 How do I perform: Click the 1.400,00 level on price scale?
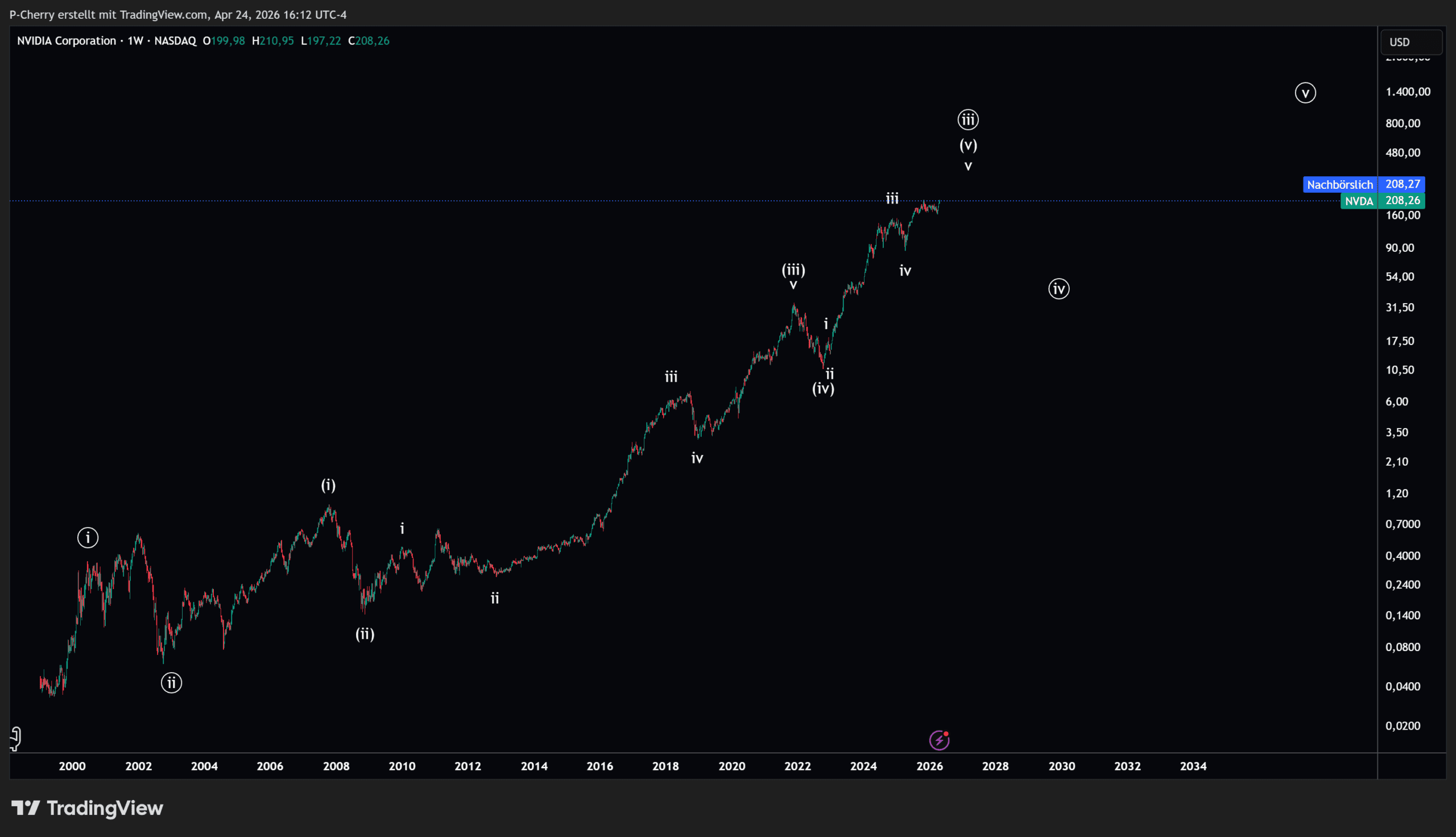(x=1408, y=92)
